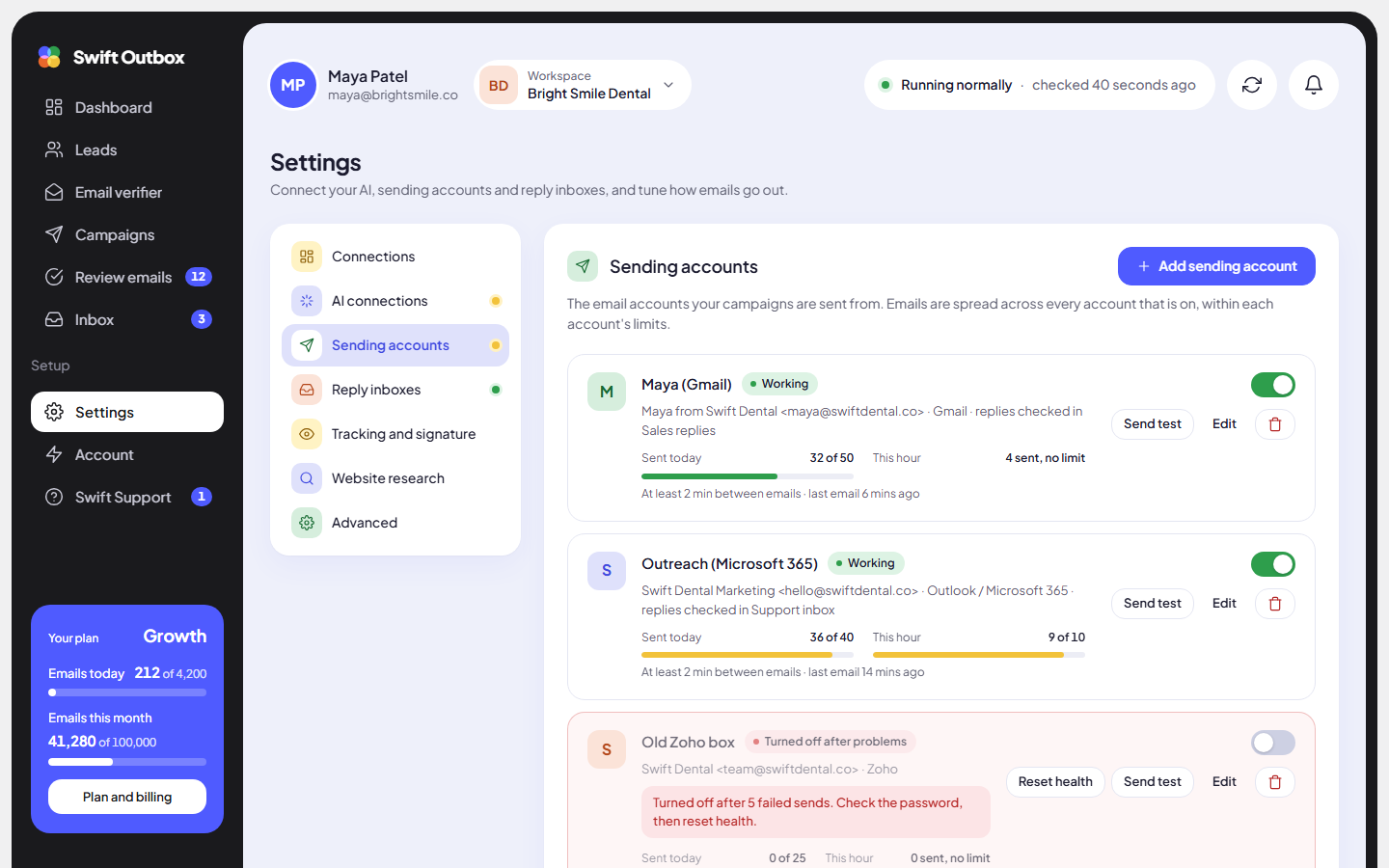Click the MP user avatar
1389x868 pixels.
coord(293,85)
